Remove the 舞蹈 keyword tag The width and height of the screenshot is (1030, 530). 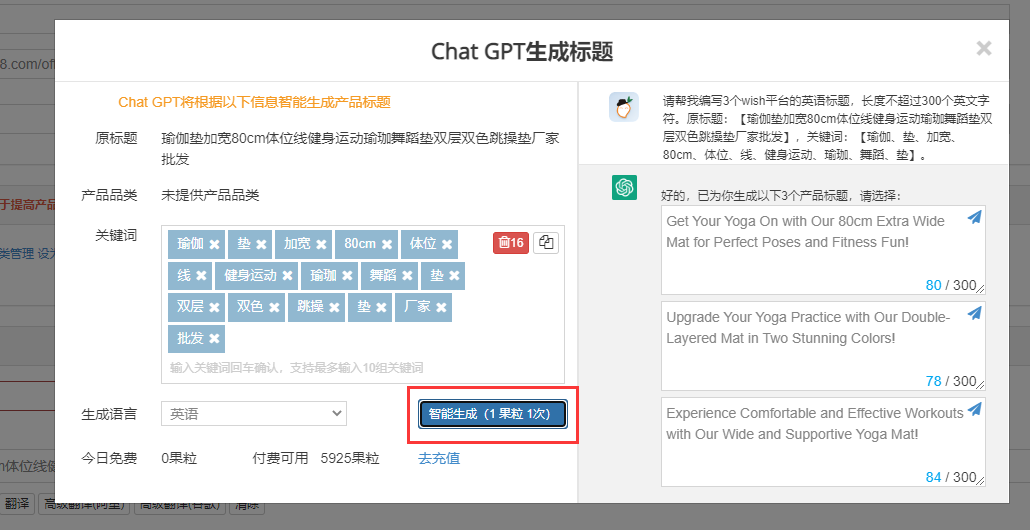pos(407,276)
